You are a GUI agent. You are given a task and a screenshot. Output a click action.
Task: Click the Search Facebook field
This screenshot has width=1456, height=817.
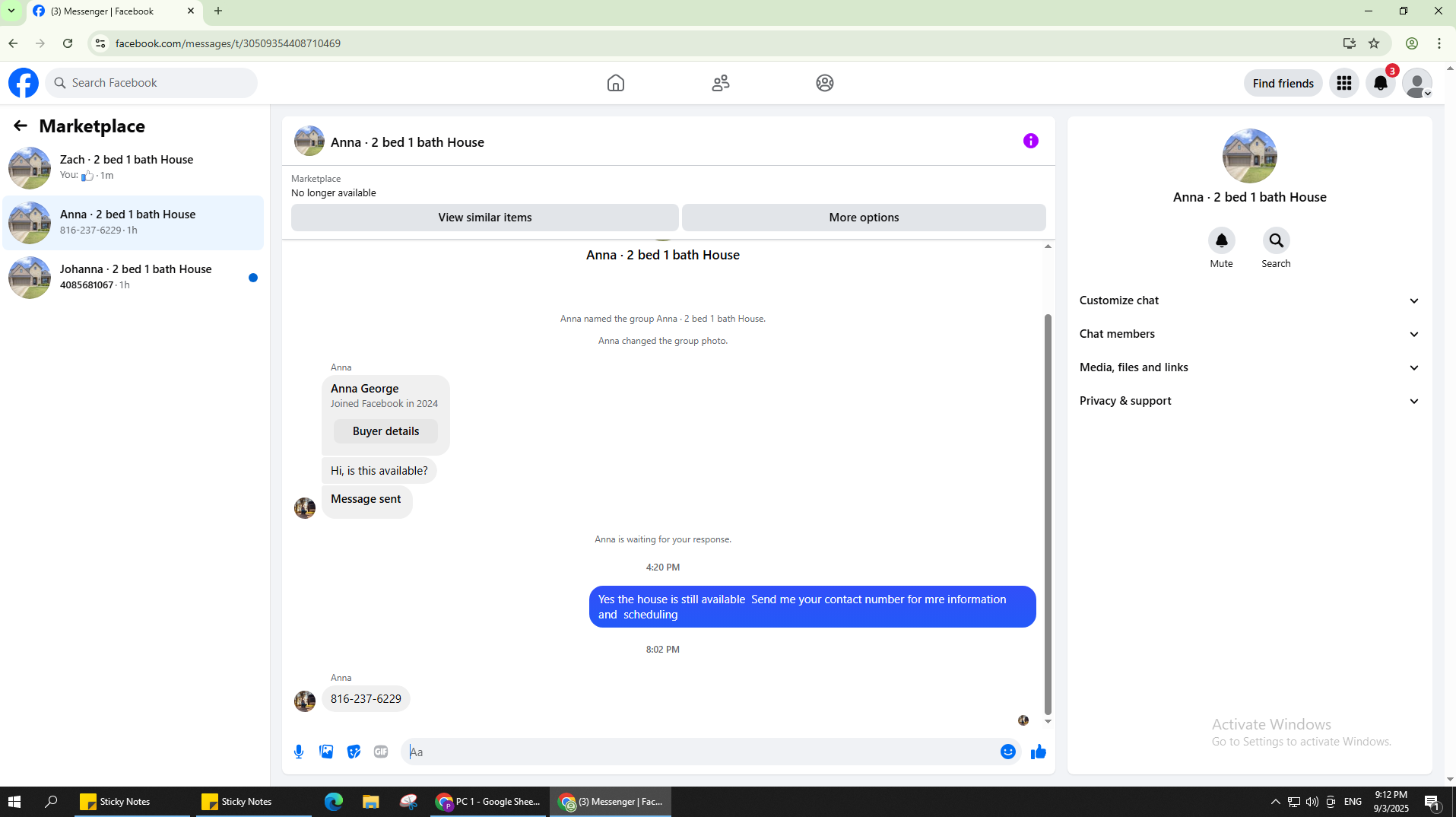click(x=151, y=83)
